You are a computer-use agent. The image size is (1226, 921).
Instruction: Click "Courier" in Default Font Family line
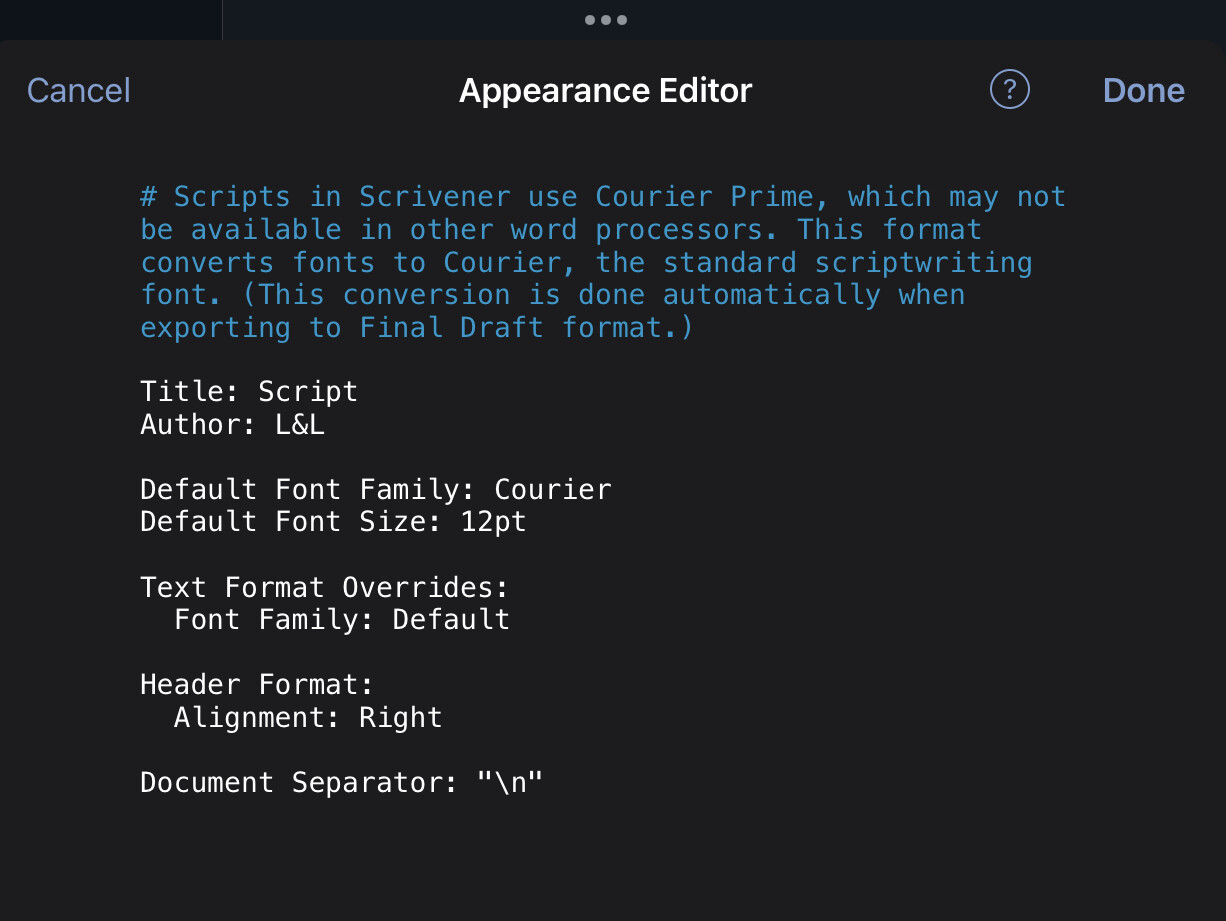click(x=552, y=489)
